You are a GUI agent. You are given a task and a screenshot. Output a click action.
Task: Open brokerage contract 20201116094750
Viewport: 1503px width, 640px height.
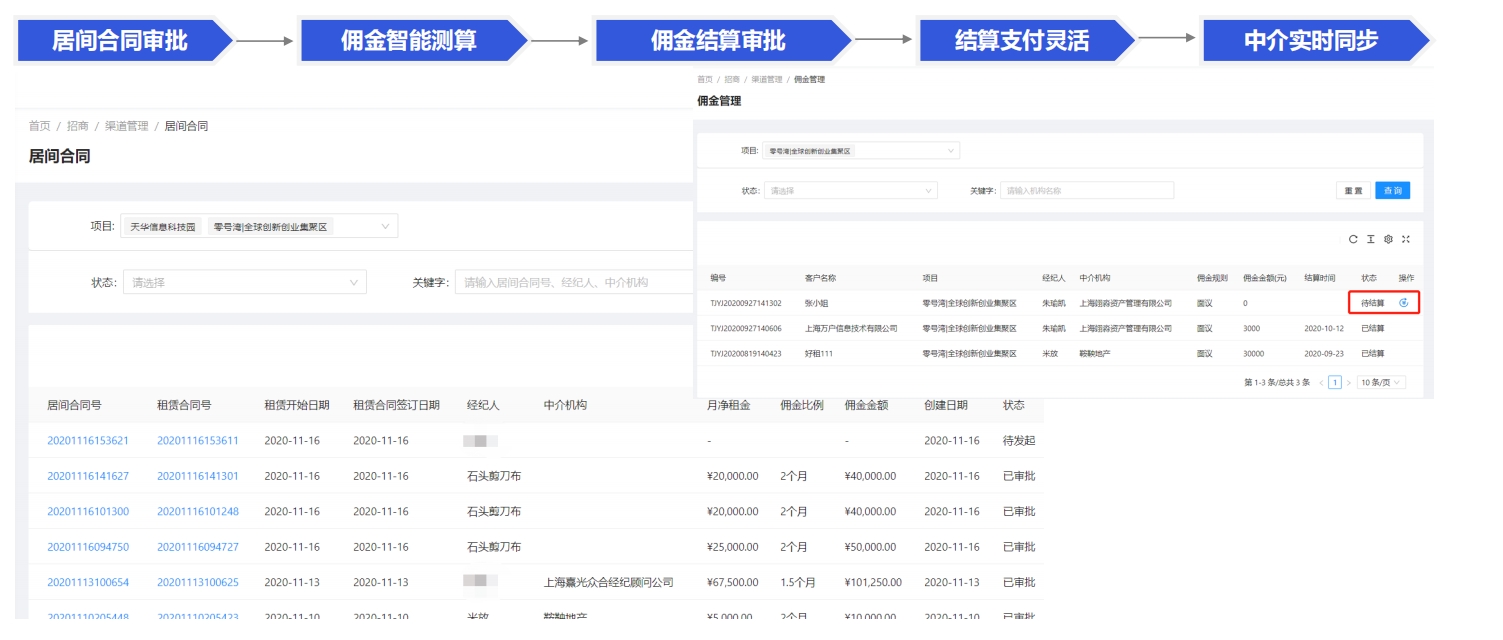click(x=88, y=547)
